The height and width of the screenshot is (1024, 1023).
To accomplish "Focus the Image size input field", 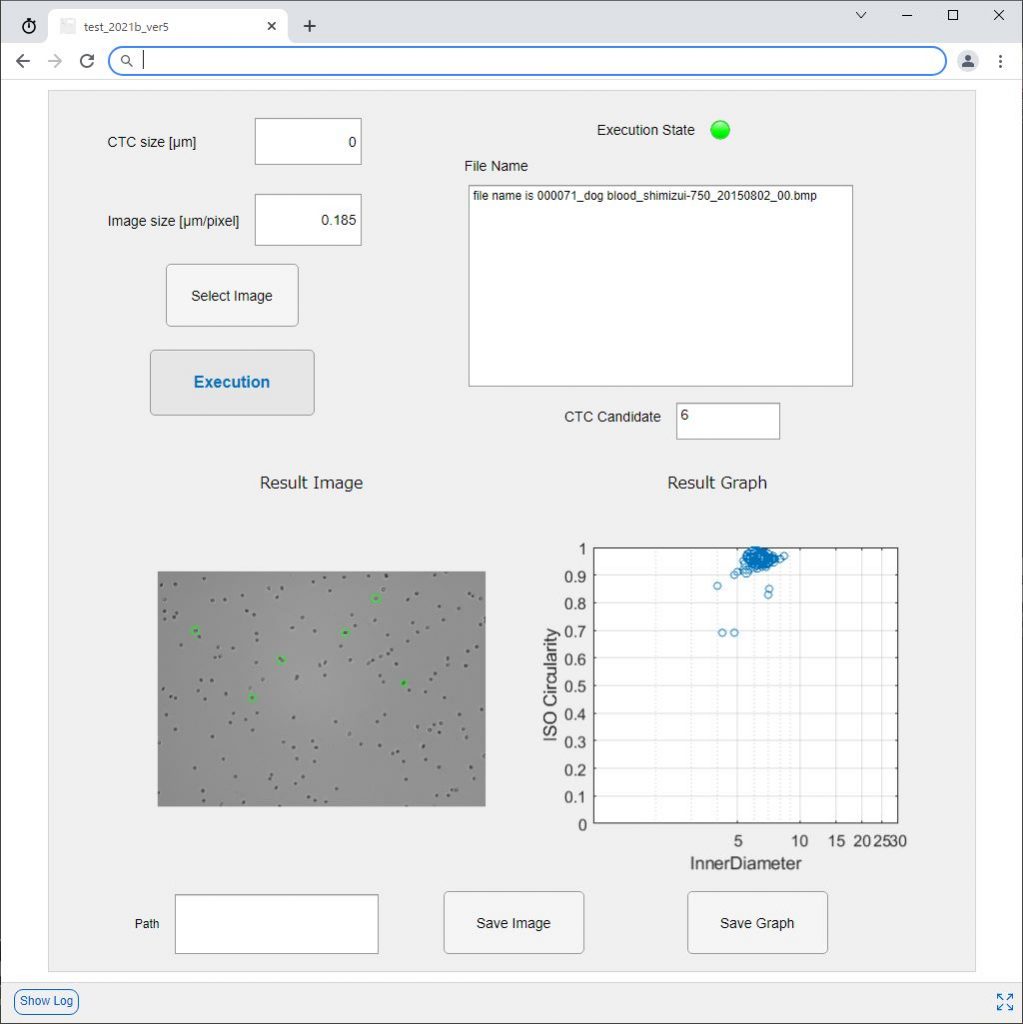I will coord(308,220).
